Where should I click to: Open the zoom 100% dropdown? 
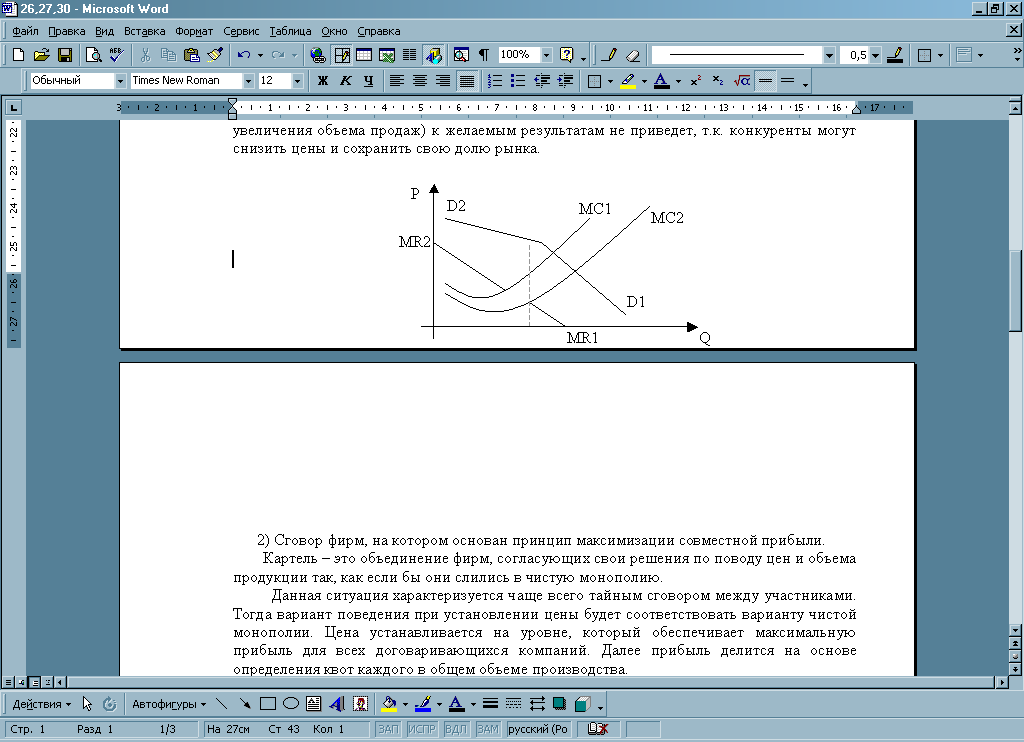pos(547,55)
